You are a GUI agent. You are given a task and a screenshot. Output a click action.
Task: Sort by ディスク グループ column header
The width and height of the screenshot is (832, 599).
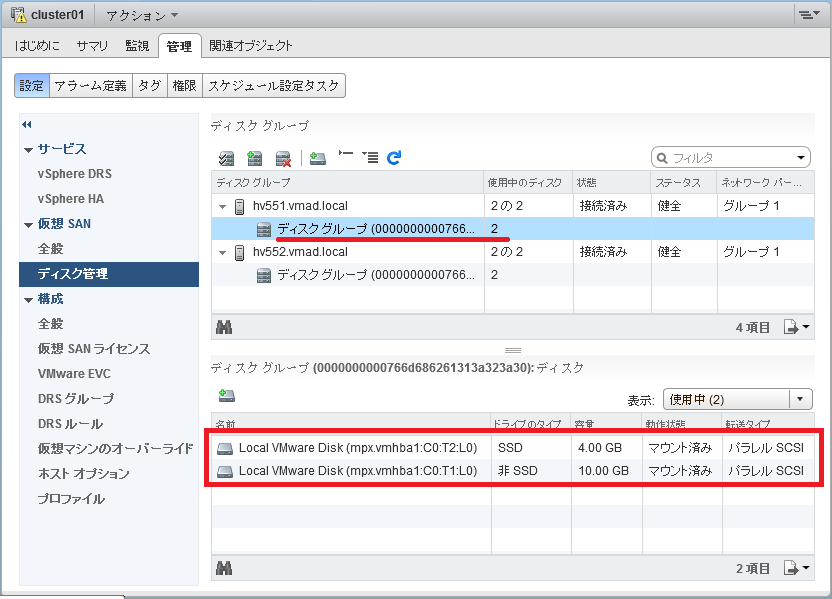[x=348, y=183]
